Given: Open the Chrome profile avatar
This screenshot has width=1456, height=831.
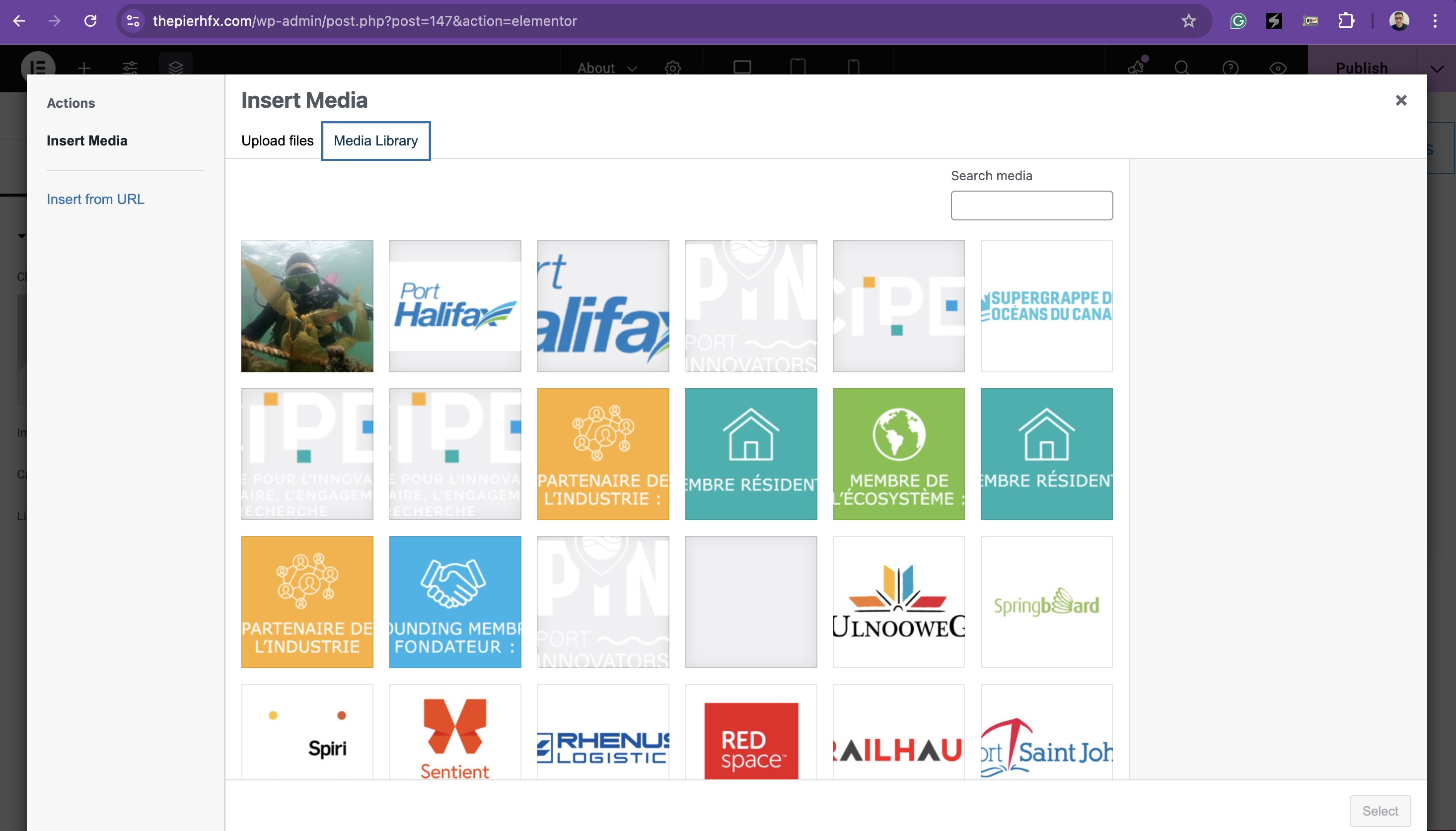Looking at the screenshot, I should (x=1399, y=21).
